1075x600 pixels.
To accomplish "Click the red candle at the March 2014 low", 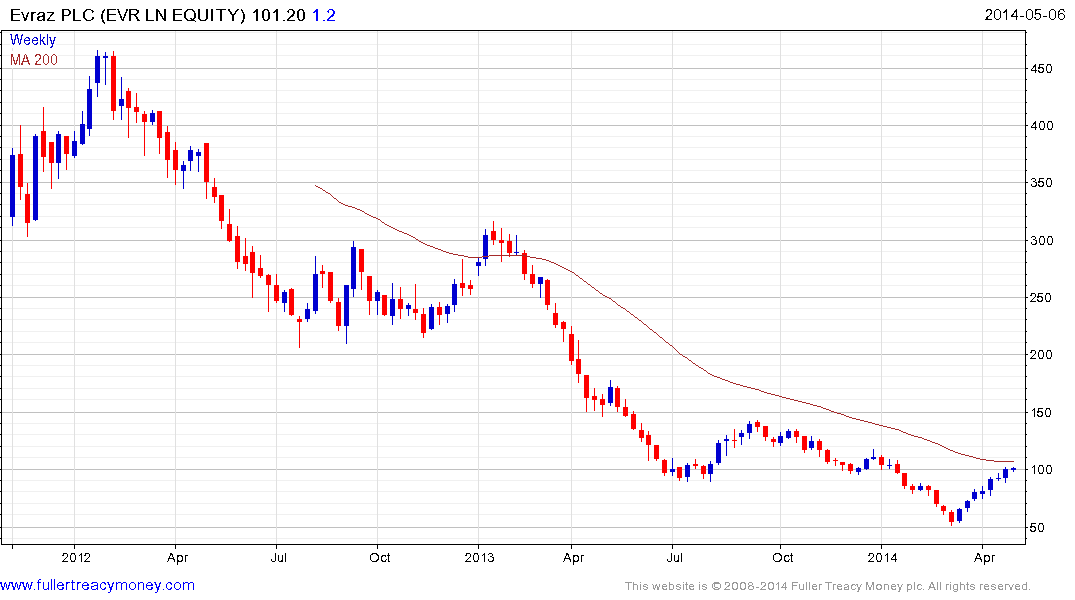I will [952, 517].
